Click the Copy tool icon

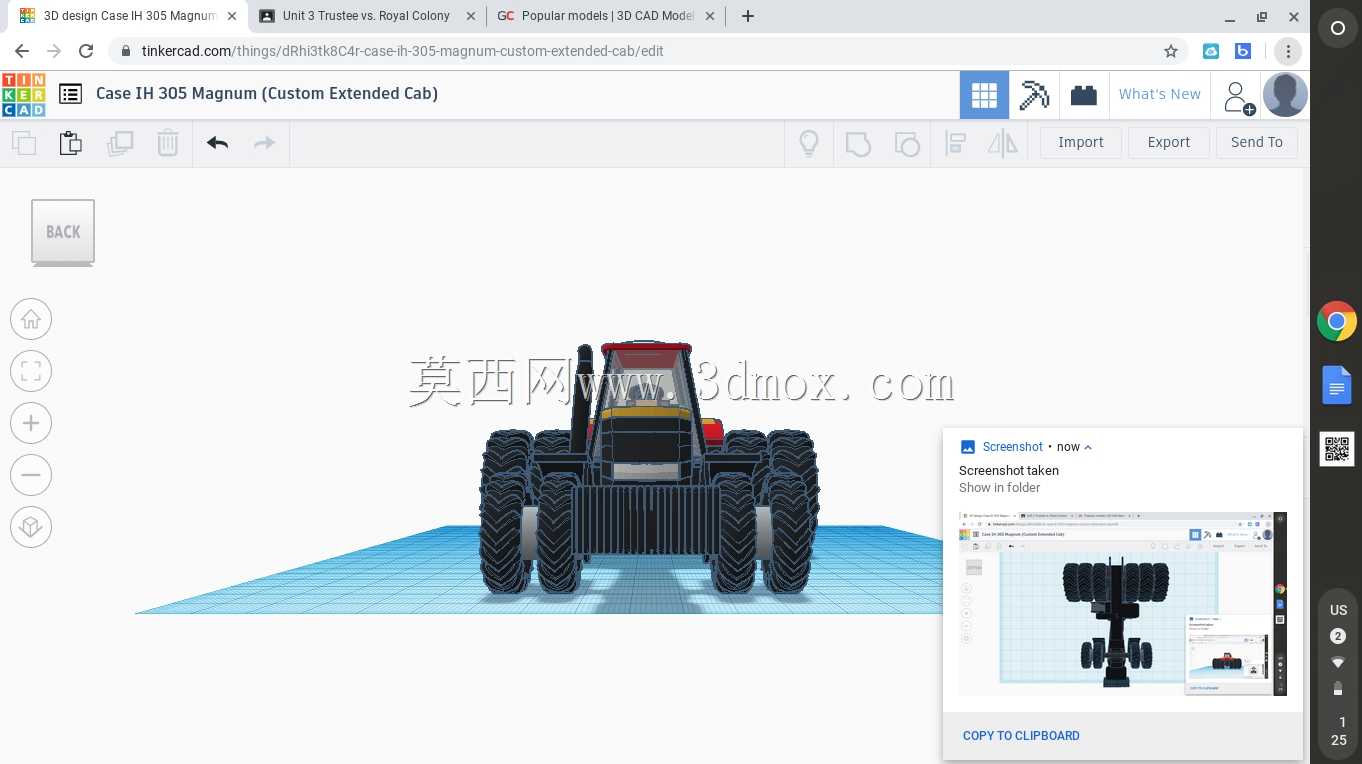[x=24, y=143]
